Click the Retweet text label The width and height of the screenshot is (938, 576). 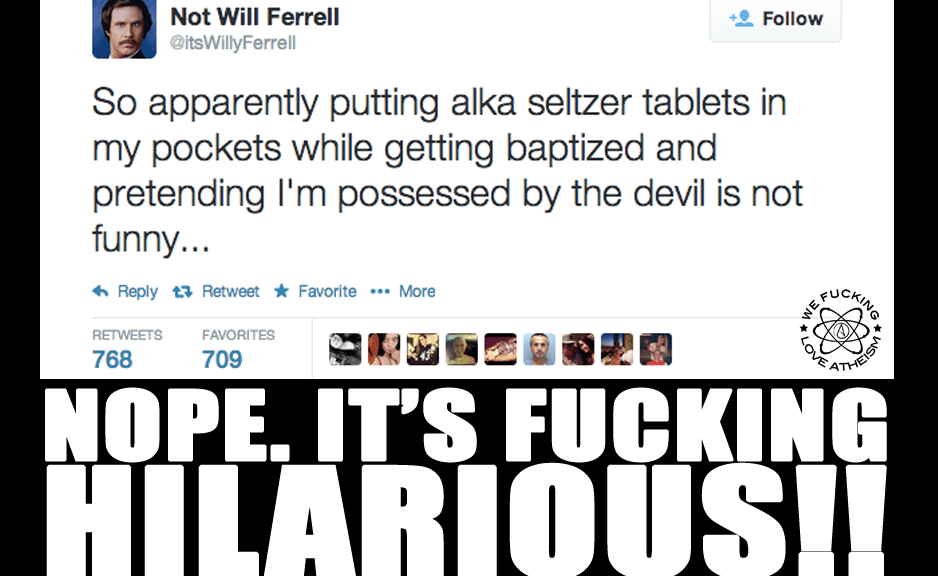(230, 292)
